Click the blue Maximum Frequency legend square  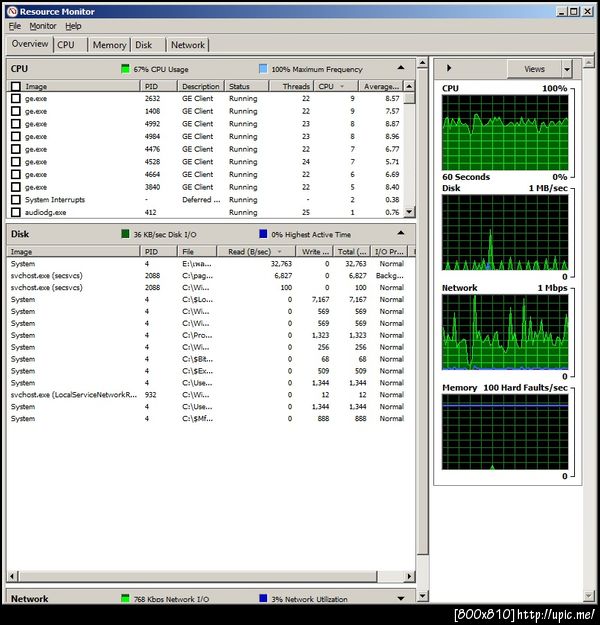pos(263,69)
